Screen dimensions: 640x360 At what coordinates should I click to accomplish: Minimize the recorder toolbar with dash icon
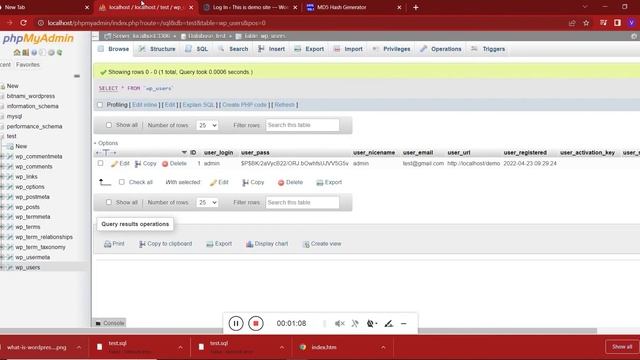[x=404, y=324]
